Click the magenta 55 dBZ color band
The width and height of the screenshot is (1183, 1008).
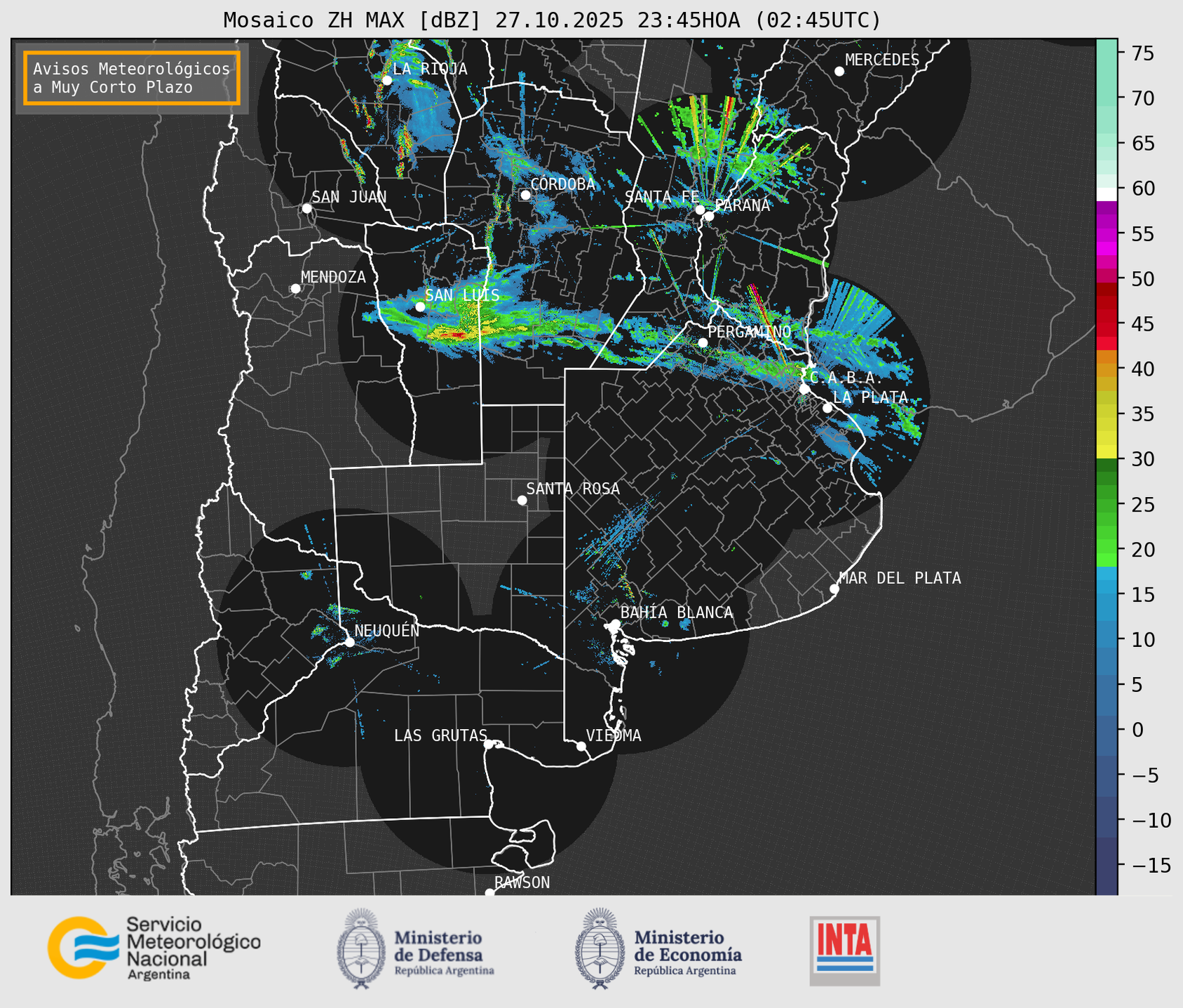pyautogui.click(x=1107, y=233)
